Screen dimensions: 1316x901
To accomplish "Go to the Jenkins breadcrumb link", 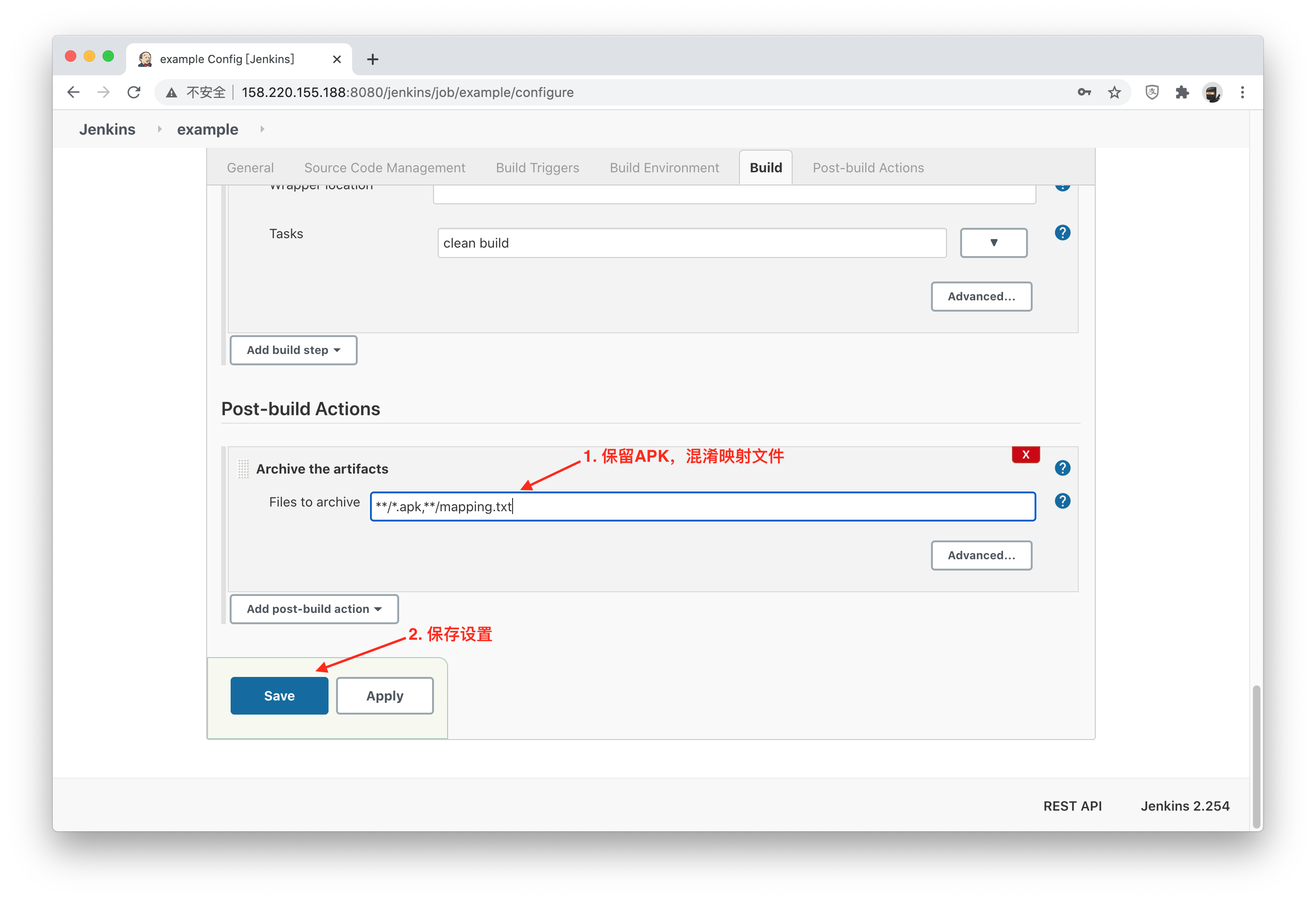I will click(107, 129).
